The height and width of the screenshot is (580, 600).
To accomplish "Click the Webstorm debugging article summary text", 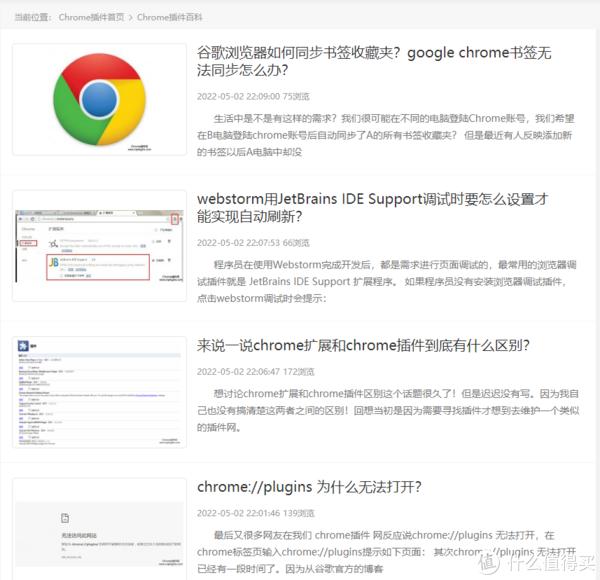I will (x=386, y=282).
